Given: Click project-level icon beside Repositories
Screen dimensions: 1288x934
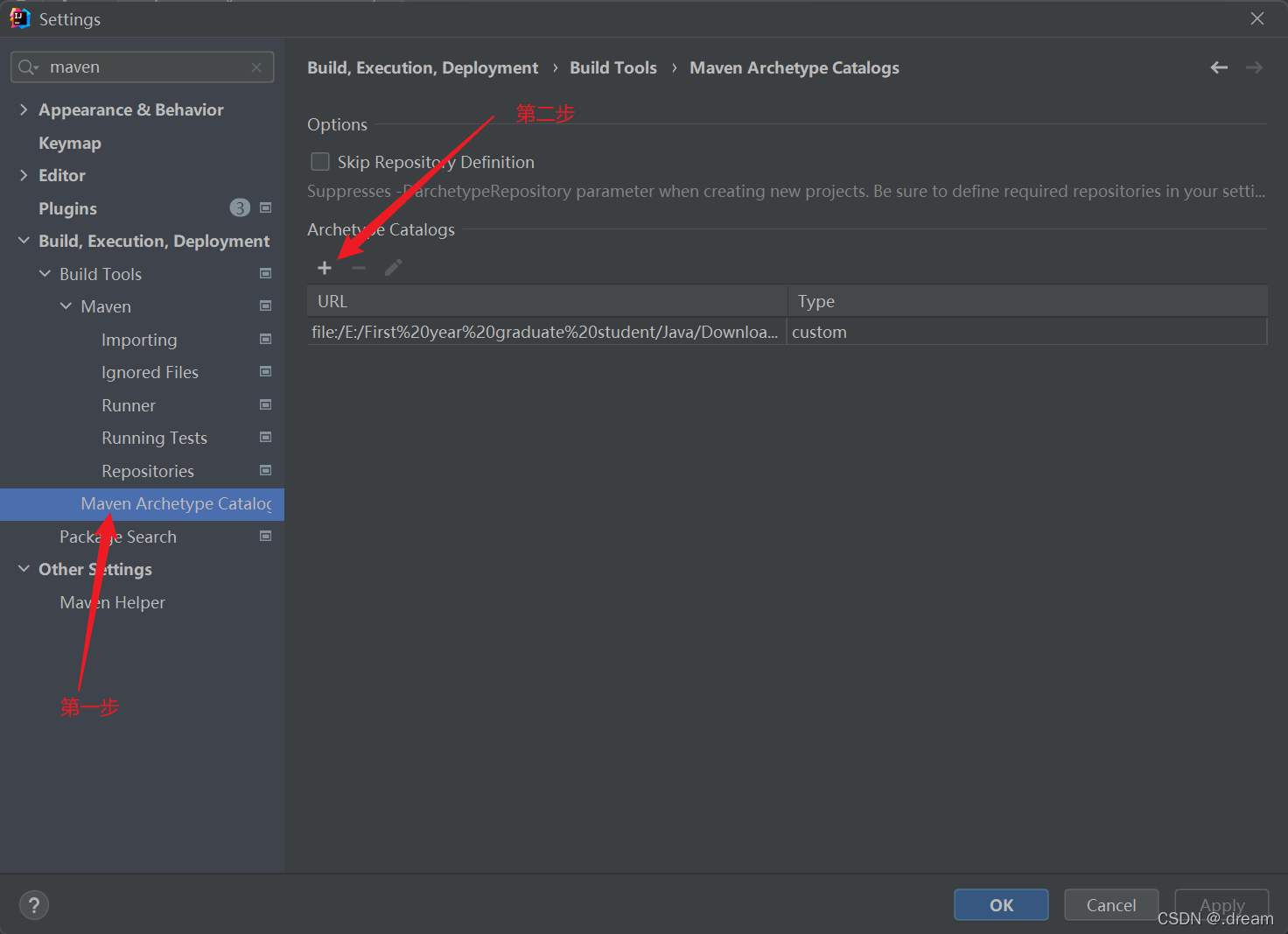Looking at the screenshot, I should pyautogui.click(x=265, y=470).
